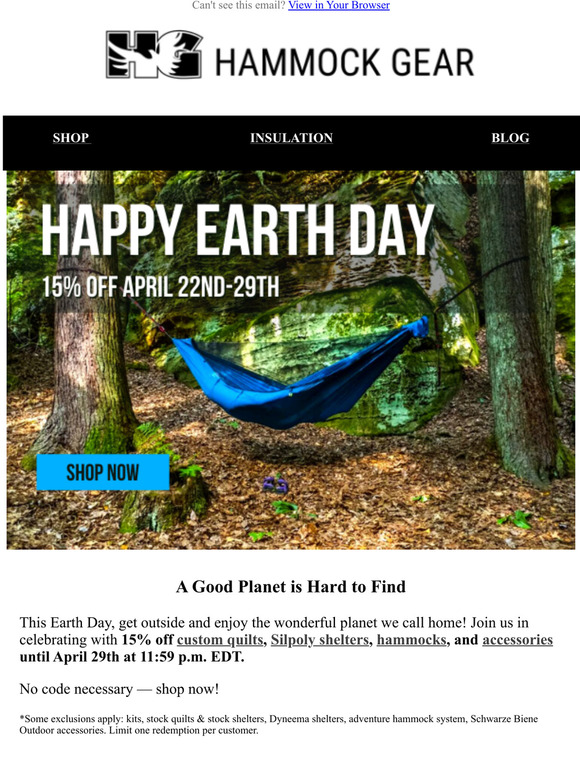Open the BLOG navigation item

(x=510, y=138)
